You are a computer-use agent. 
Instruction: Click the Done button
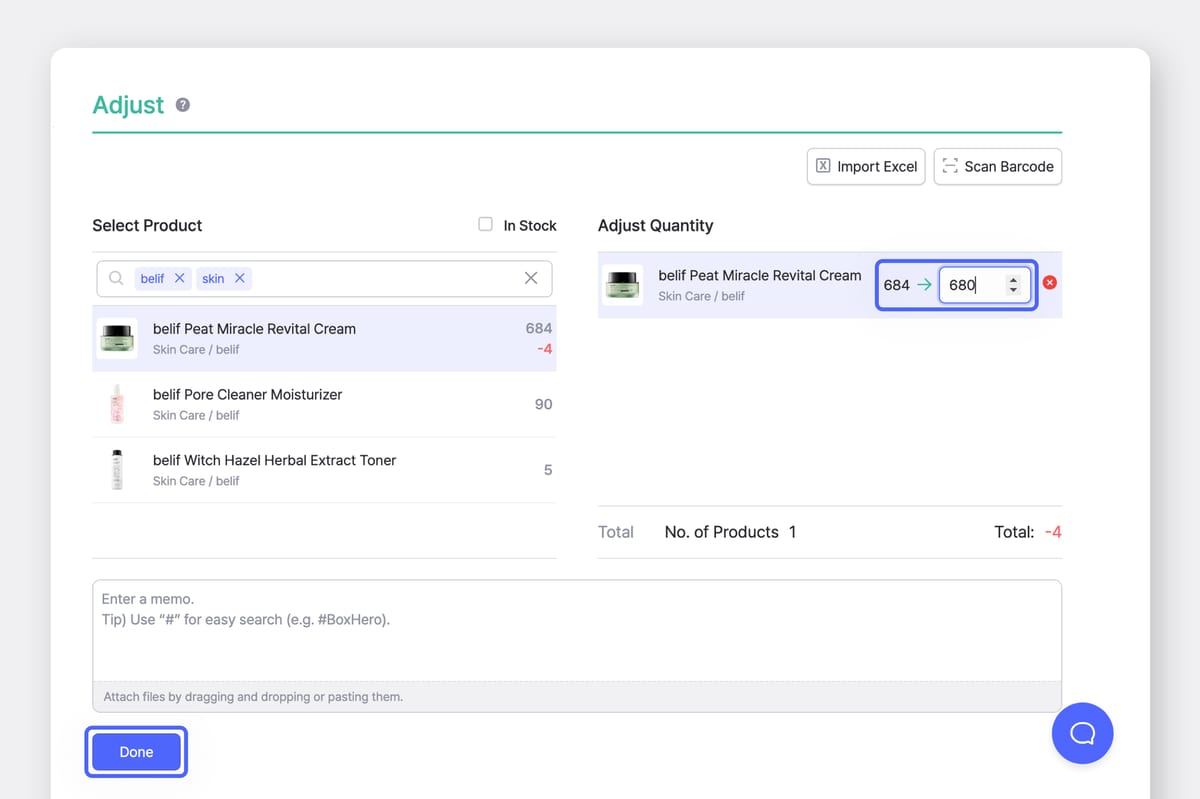(x=135, y=751)
